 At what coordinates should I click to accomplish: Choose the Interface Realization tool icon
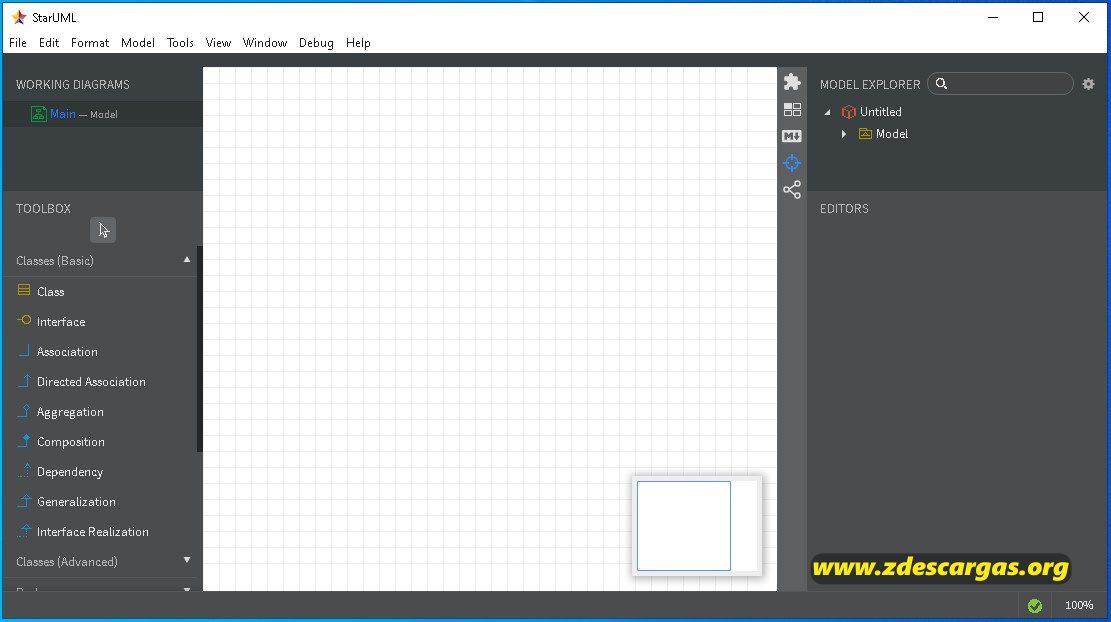[x=24, y=531]
